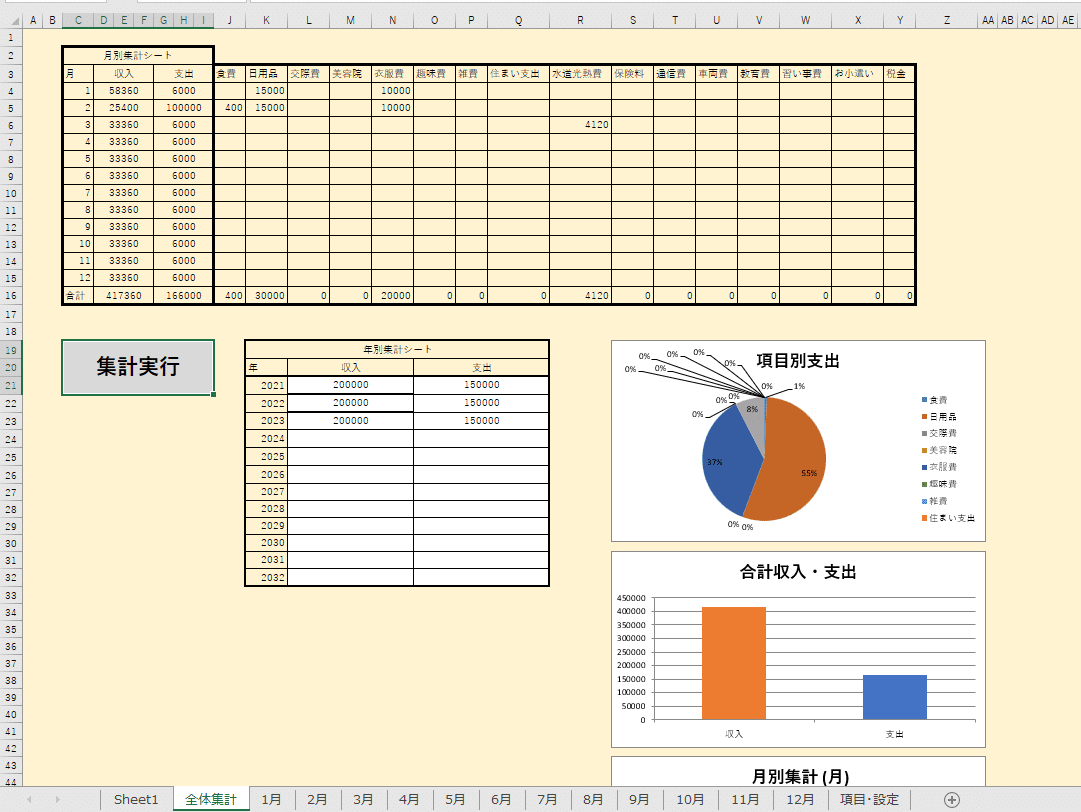Click the 衣服費 legend entry
The height and width of the screenshot is (812, 1081).
click(x=939, y=467)
